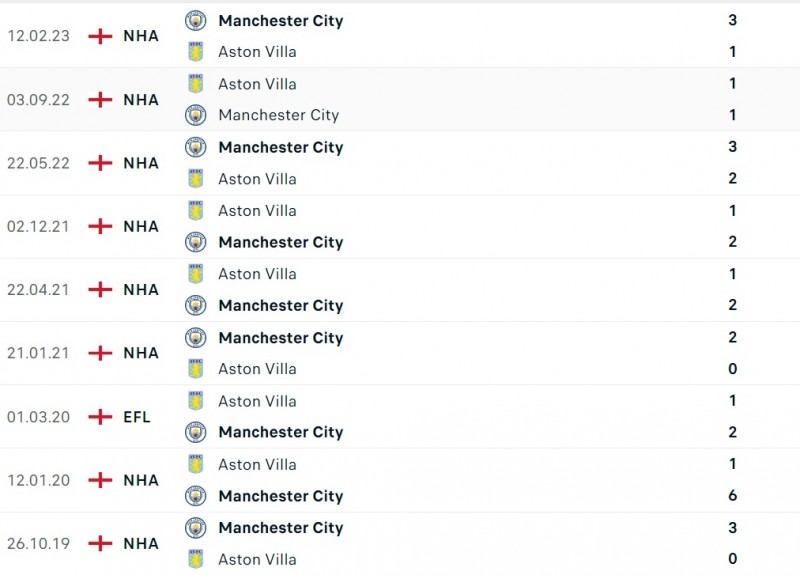Click the 22.04.21 match date
The width and height of the screenshot is (800, 575).
click(x=38, y=290)
